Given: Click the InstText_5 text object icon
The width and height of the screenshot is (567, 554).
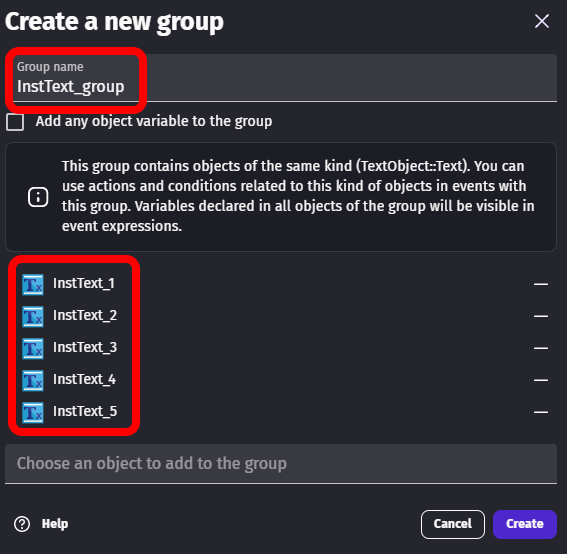Looking at the screenshot, I should pos(33,413).
